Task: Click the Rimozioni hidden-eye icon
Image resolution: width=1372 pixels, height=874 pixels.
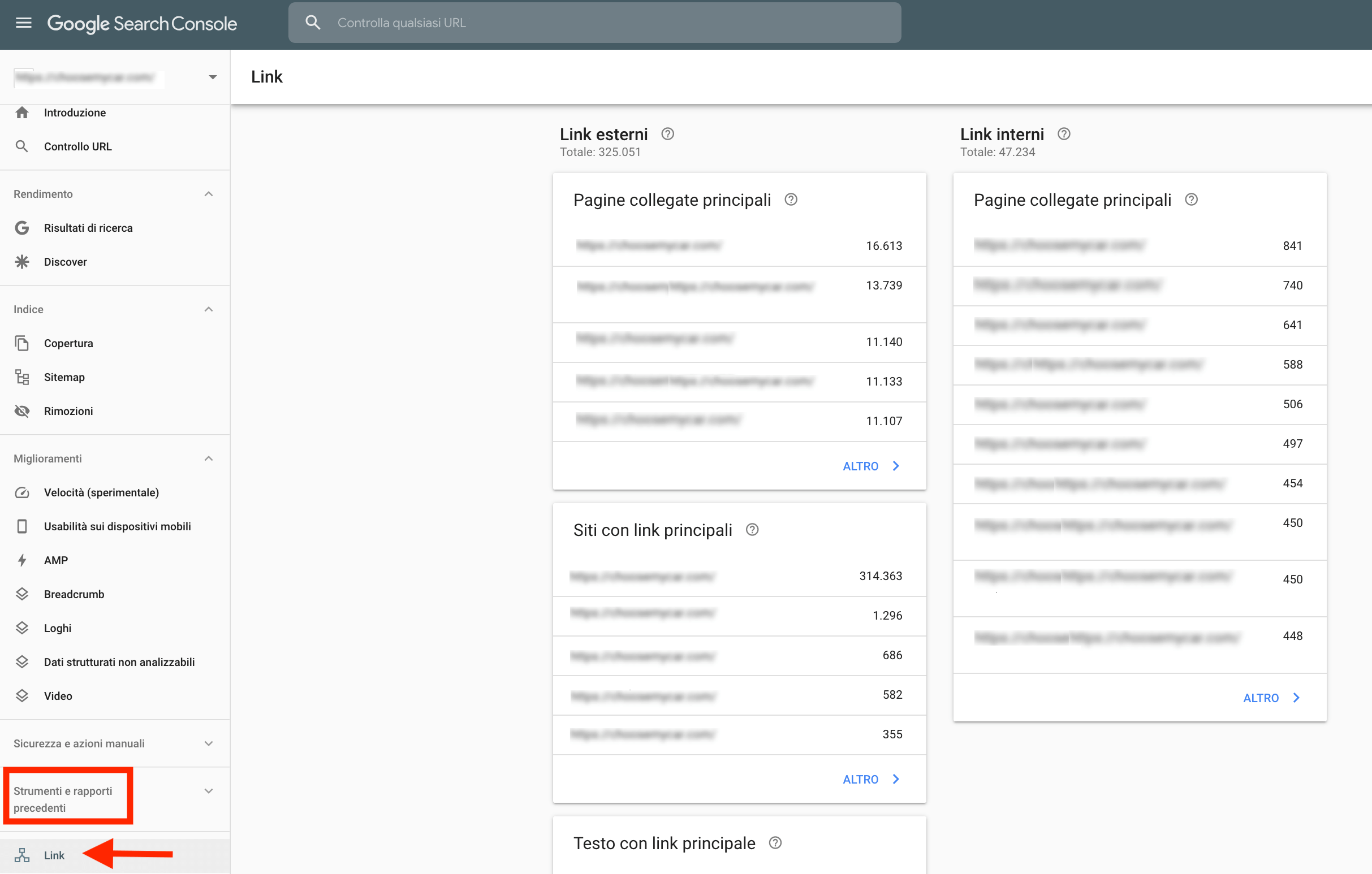Action: pyautogui.click(x=22, y=411)
